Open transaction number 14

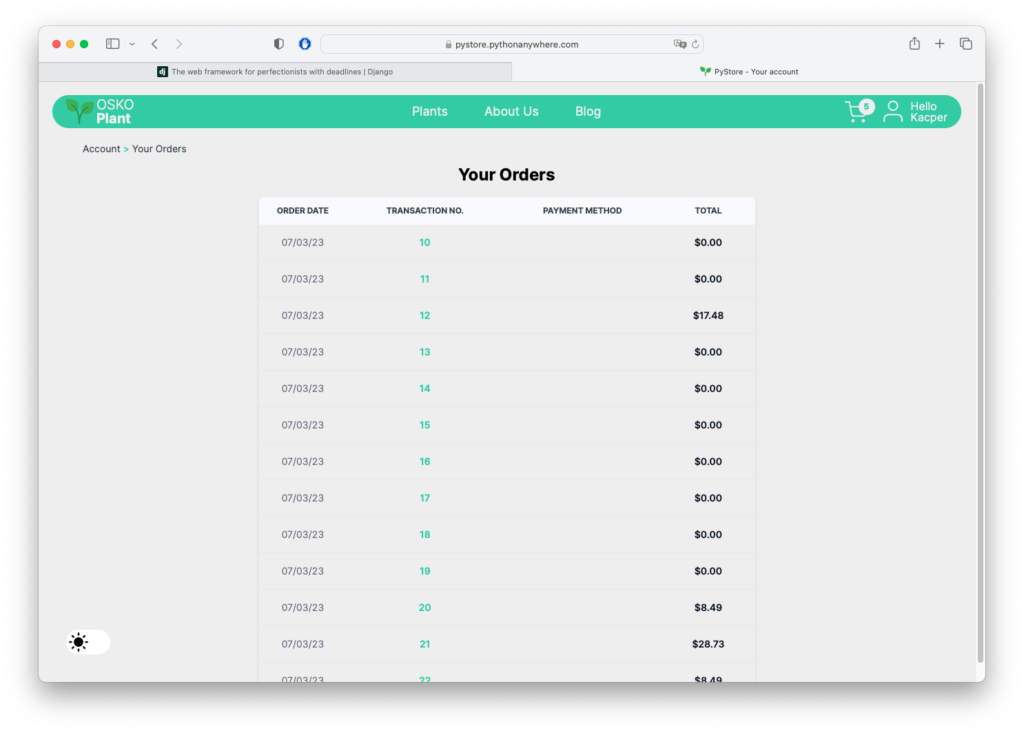424,389
